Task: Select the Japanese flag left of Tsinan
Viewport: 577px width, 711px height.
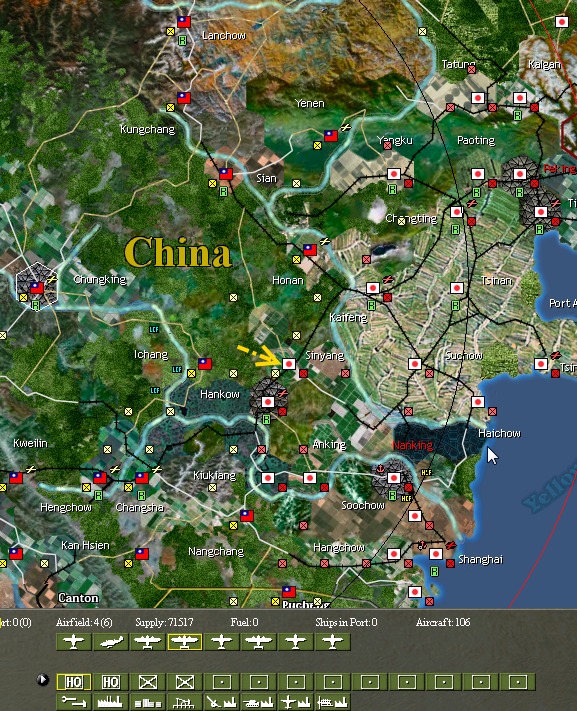Action: tap(457, 288)
